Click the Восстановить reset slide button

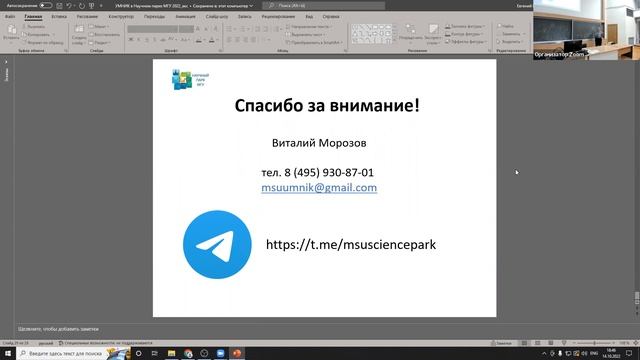tap(104, 35)
